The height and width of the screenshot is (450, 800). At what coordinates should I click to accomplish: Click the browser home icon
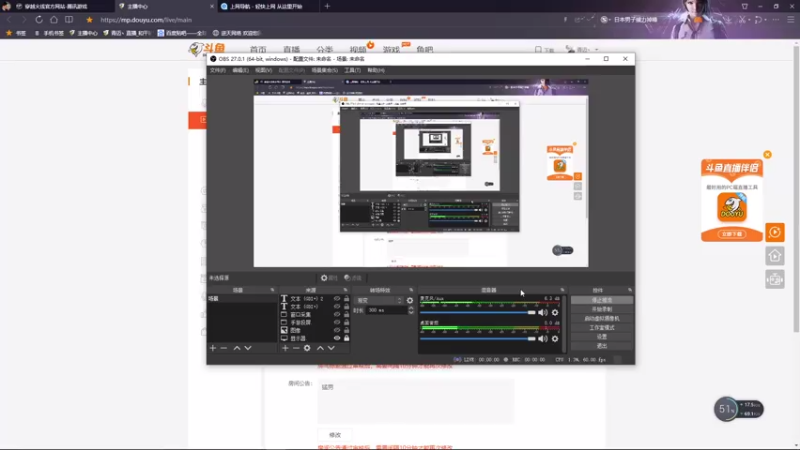click(x=54, y=19)
